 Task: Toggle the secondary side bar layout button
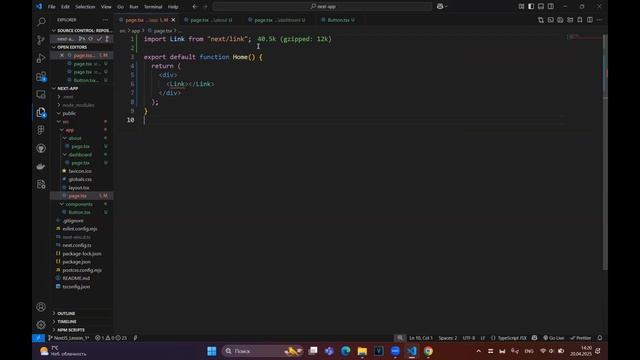coord(551,7)
